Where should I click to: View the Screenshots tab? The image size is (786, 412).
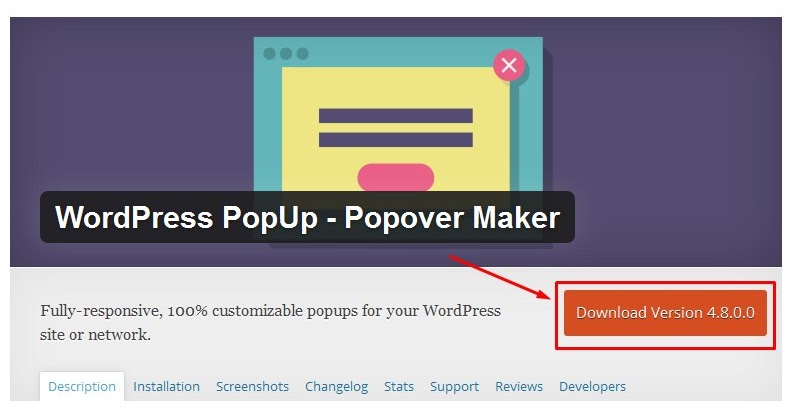pyautogui.click(x=252, y=386)
